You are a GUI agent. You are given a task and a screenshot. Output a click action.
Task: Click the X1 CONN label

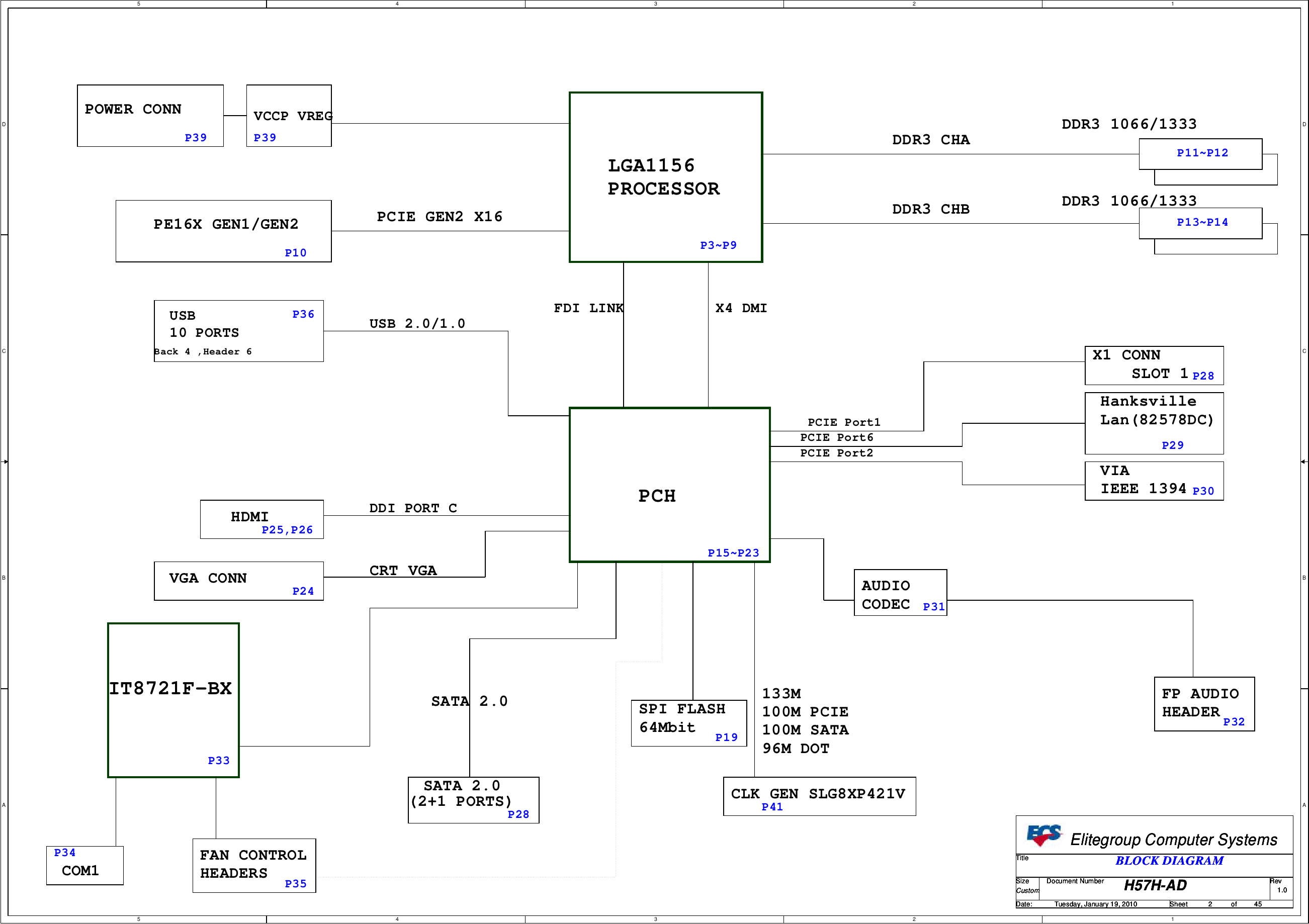1126,354
